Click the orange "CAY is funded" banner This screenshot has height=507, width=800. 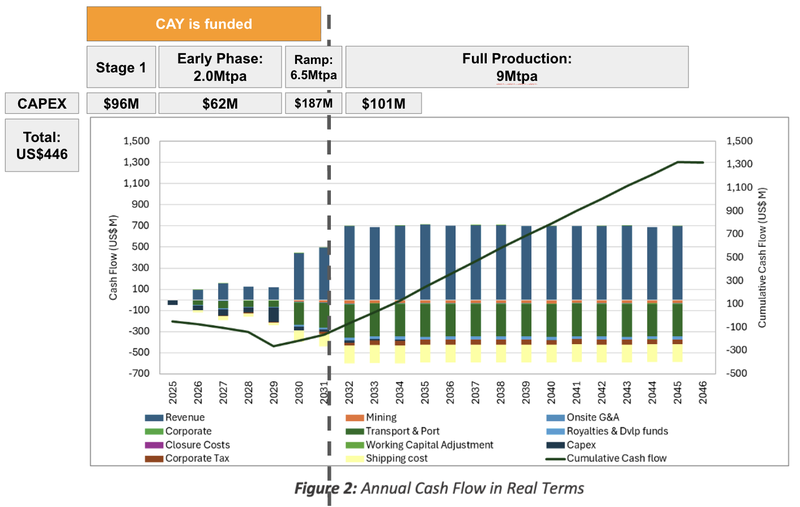(x=204, y=24)
